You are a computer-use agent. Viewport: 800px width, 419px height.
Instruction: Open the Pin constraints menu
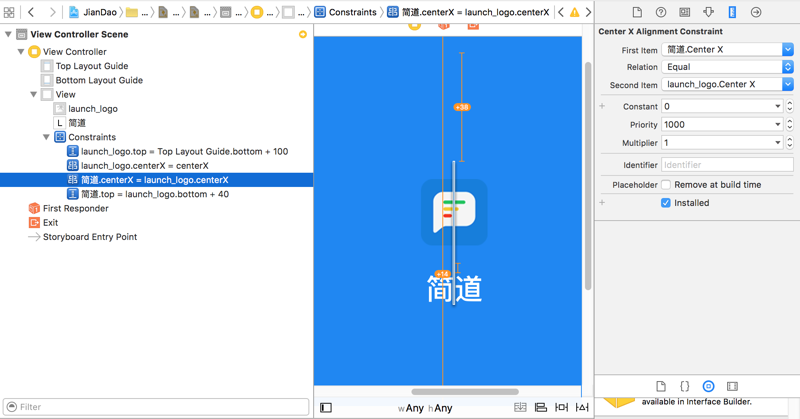pos(561,407)
